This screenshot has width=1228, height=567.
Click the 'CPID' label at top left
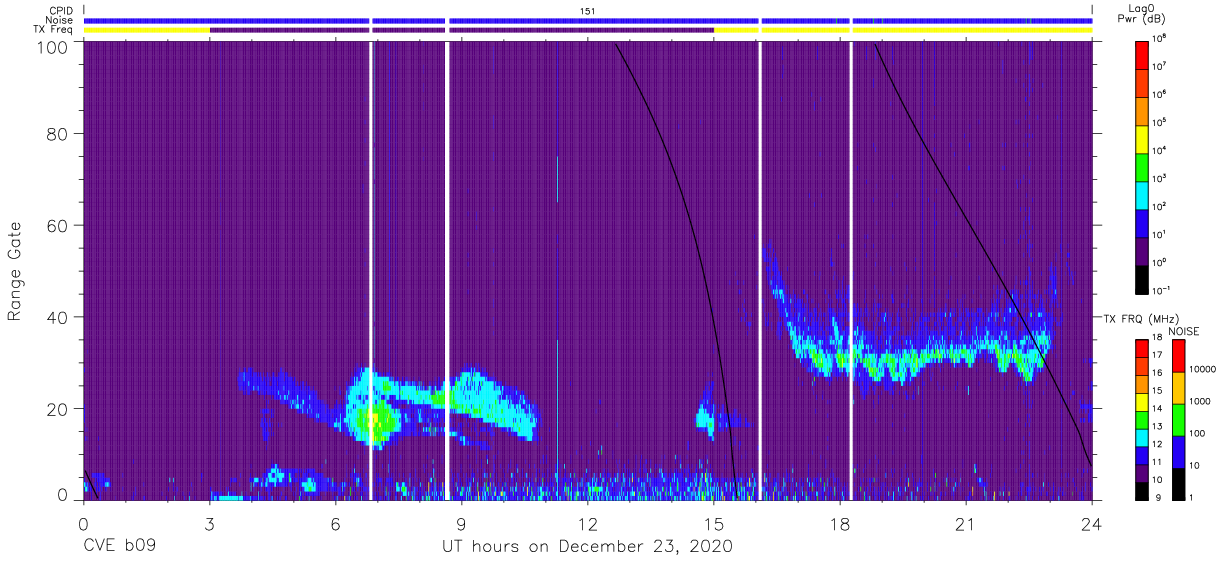point(61,10)
